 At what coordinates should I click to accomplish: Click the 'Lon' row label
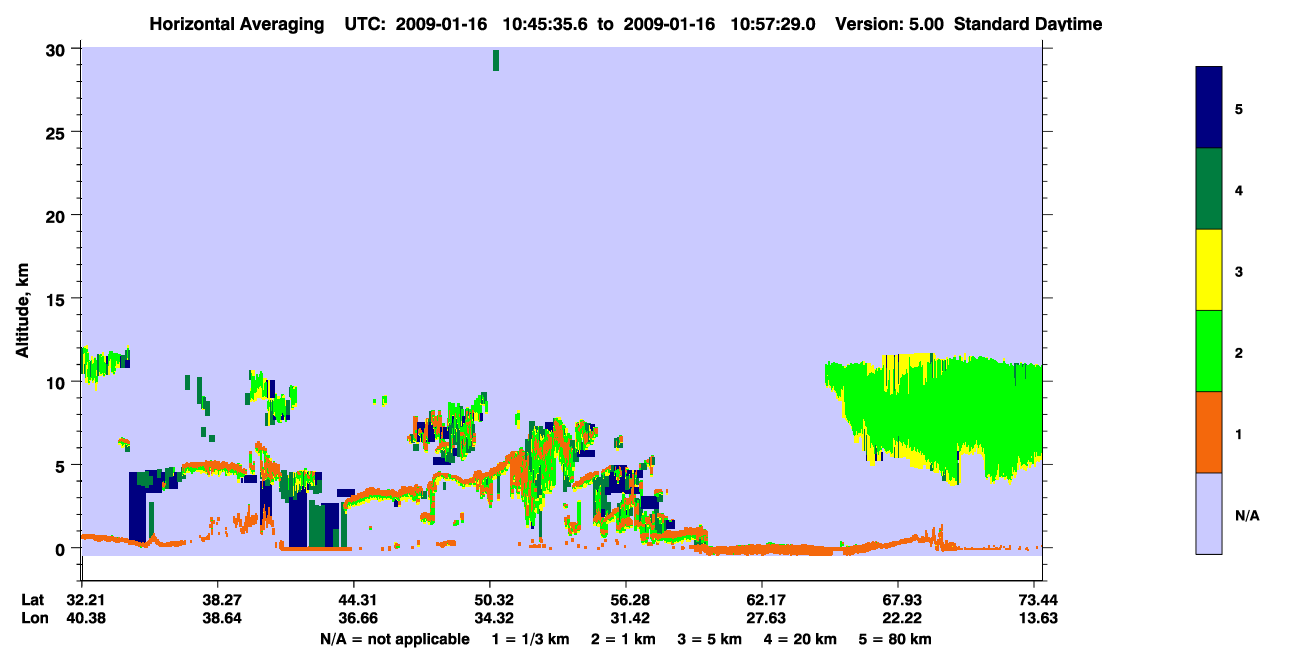(x=34, y=618)
